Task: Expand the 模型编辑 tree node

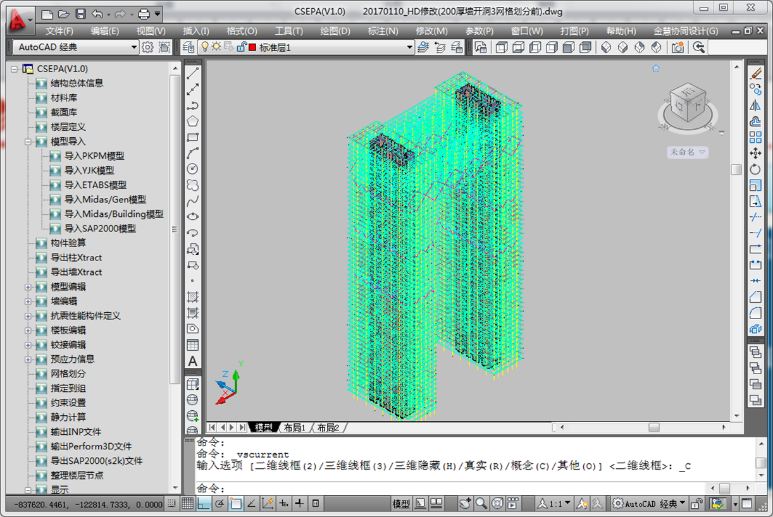Action: (x=28, y=287)
